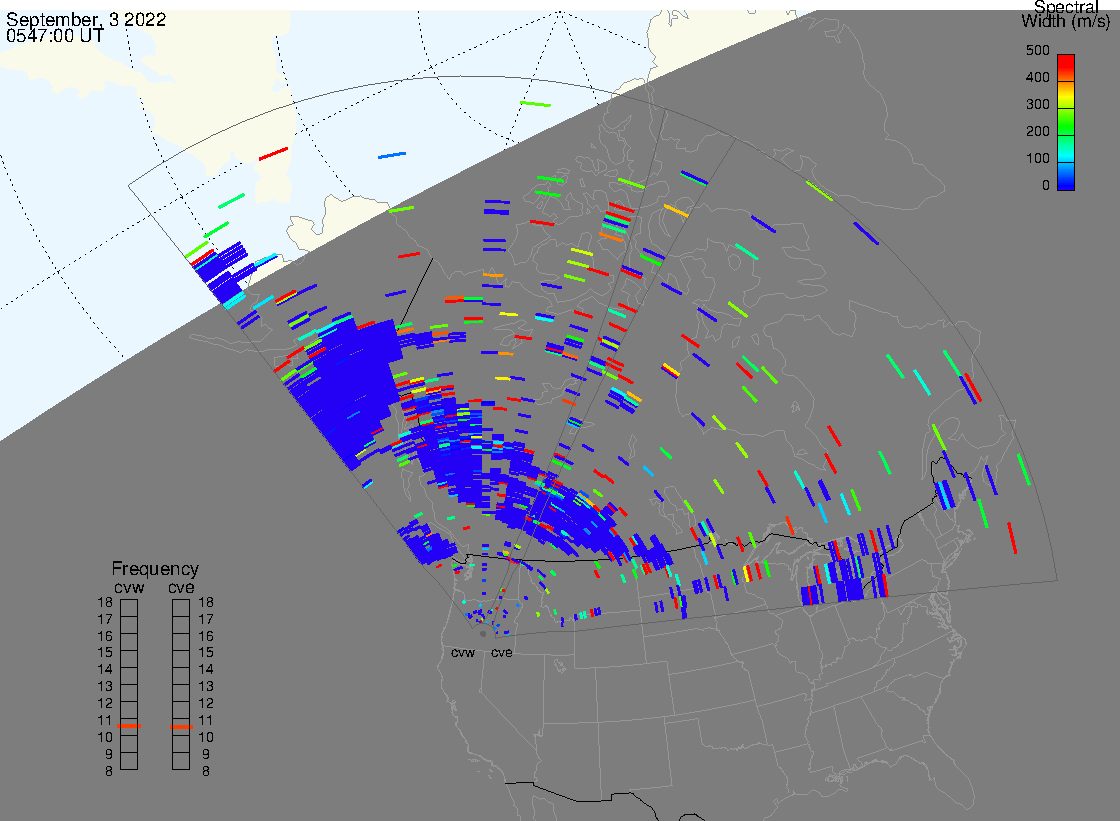Click the "500" label on the color bar
Viewport: 1120px width, 821px height.
1037,50
